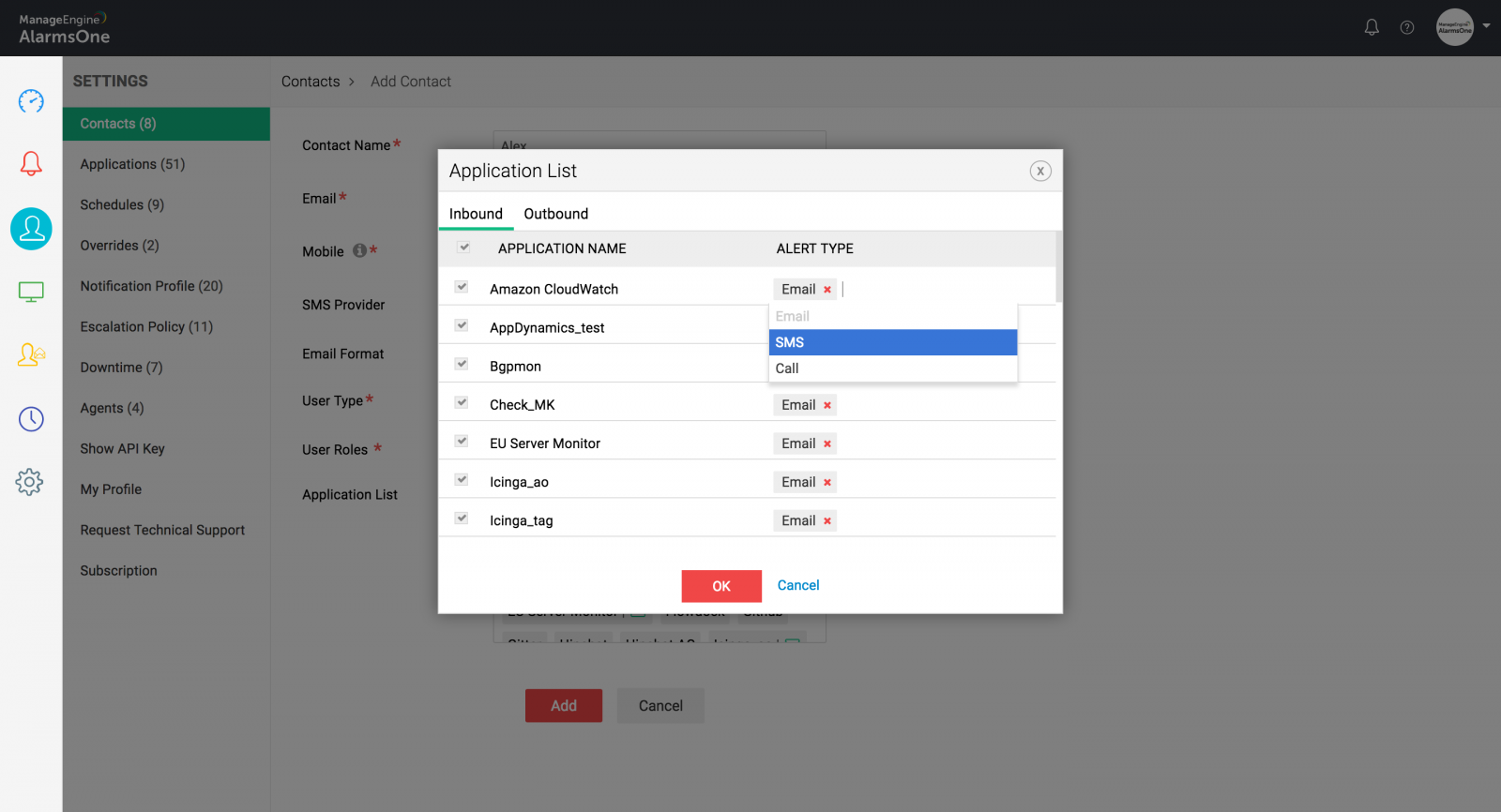Uncheck Icinga_tag checkbox

(462, 518)
